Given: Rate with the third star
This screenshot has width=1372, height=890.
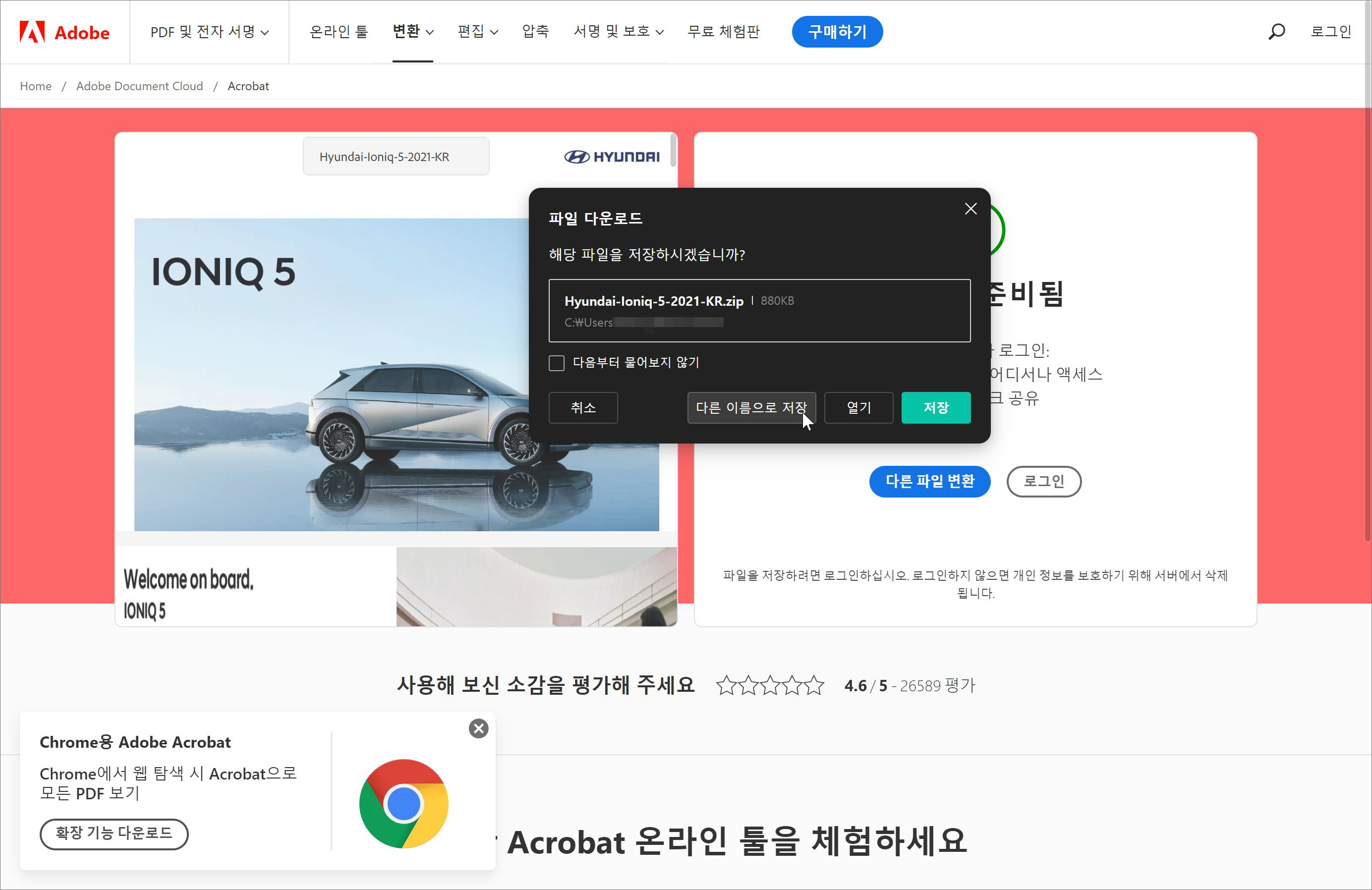Looking at the screenshot, I should (770, 685).
